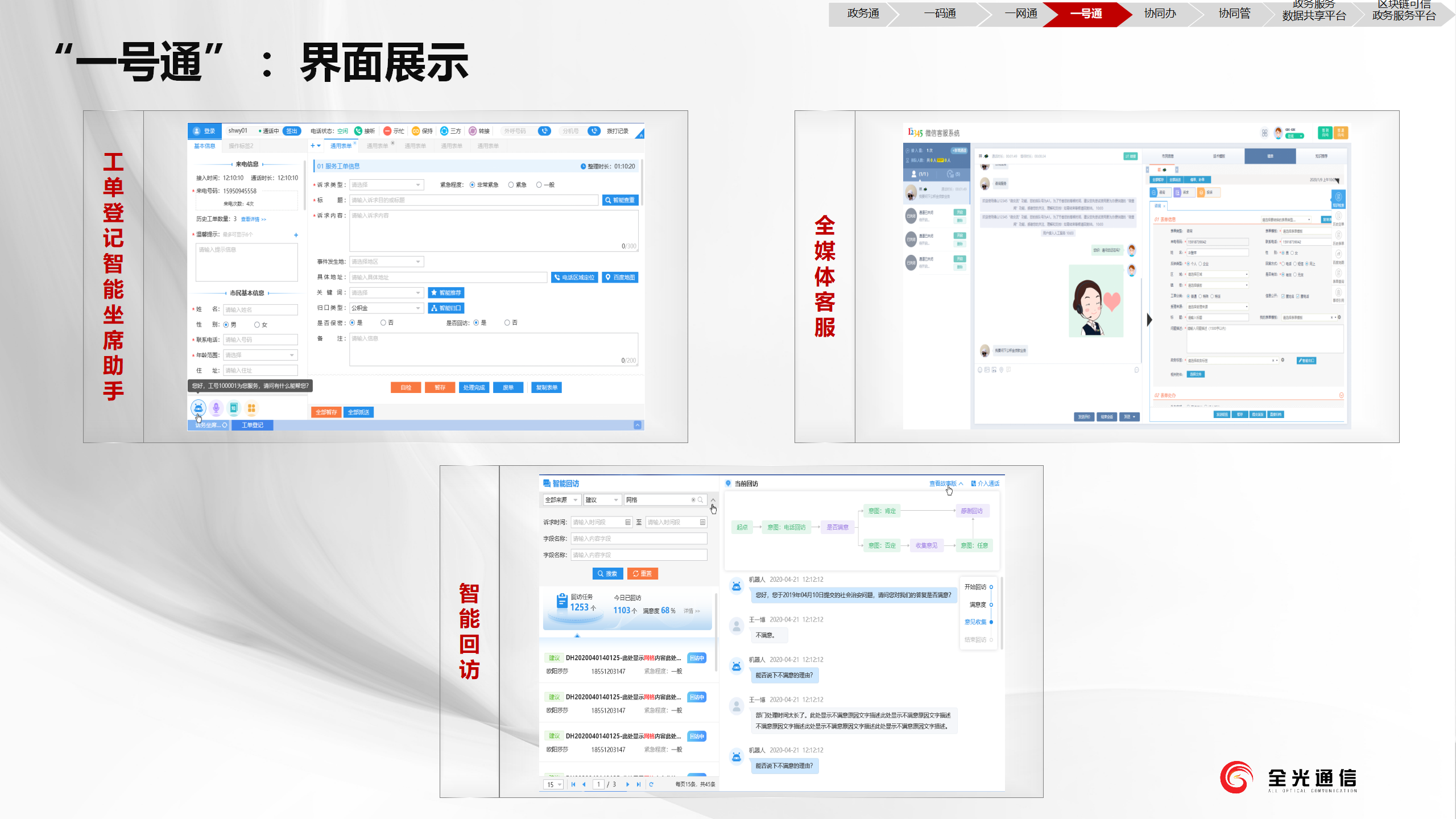The width and height of the screenshot is (1456, 819).
Task: Open the page size 15 dropdown
Action: point(554,784)
